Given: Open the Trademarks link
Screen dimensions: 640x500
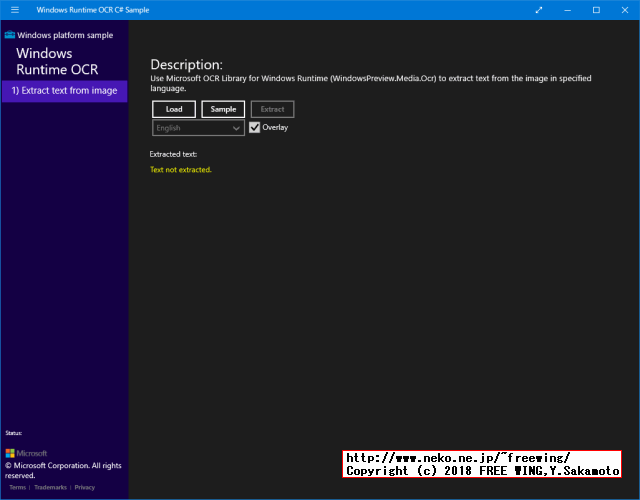Looking at the screenshot, I should [x=50, y=487].
